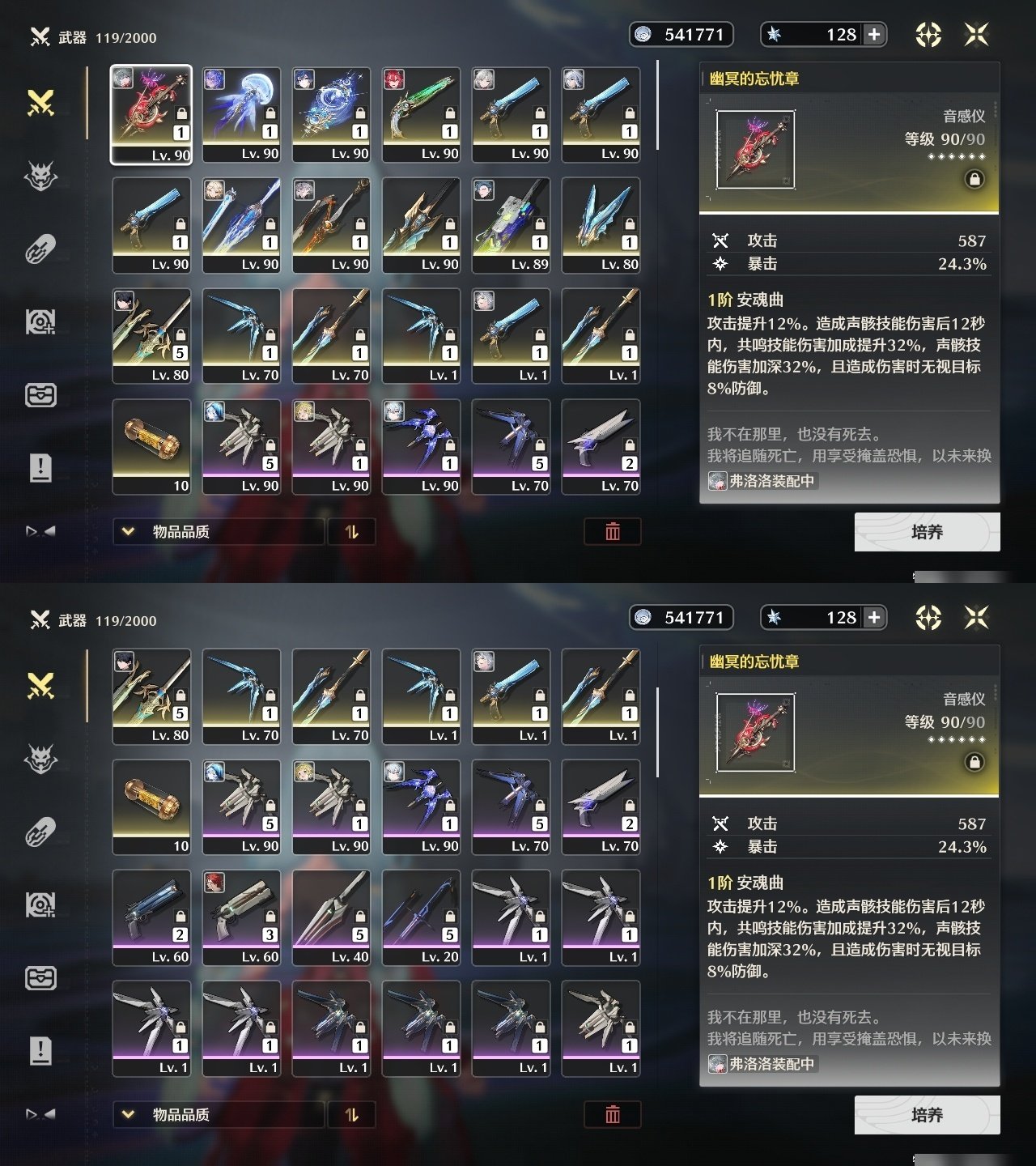Toggle lock on weapon in lower detail panel

tap(974, 762)
